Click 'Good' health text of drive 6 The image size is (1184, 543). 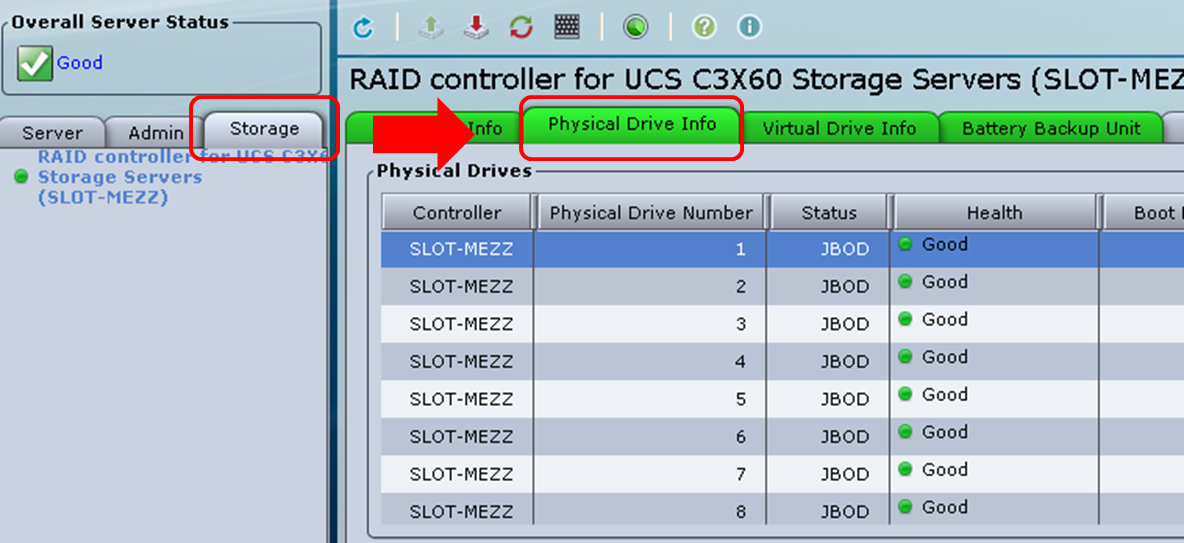point(945,432)
